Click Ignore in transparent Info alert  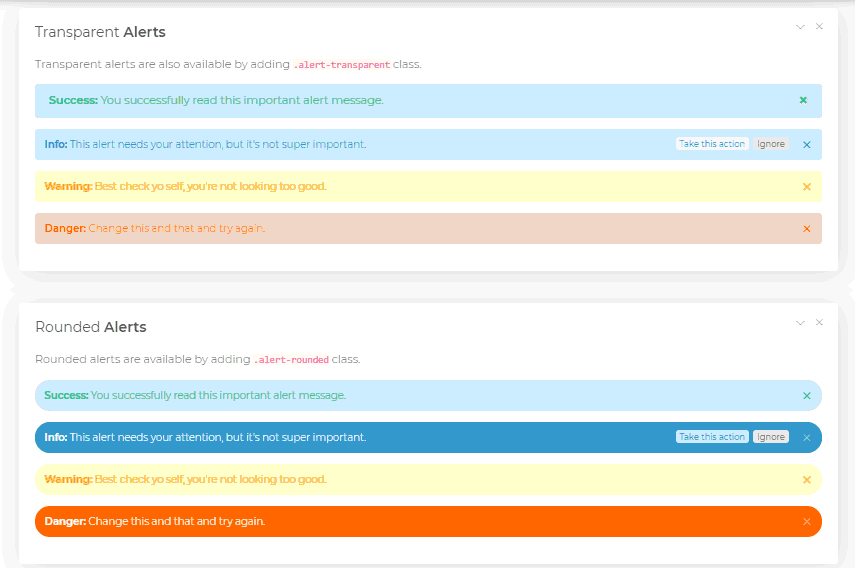click(770, 144)
